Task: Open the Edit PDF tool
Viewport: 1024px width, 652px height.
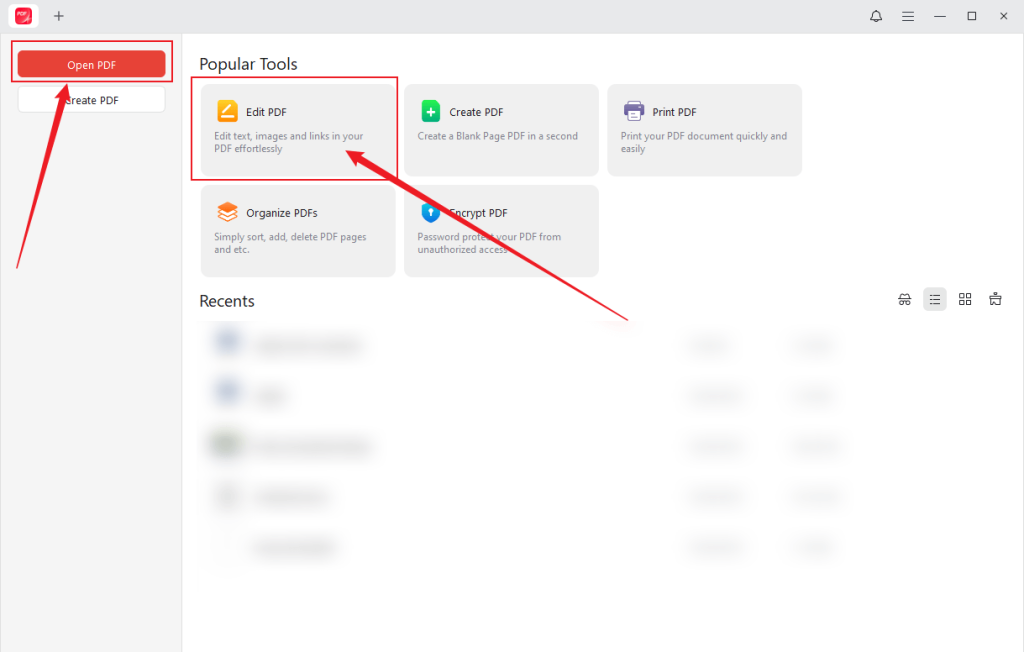Action: (x=294, y=128)
